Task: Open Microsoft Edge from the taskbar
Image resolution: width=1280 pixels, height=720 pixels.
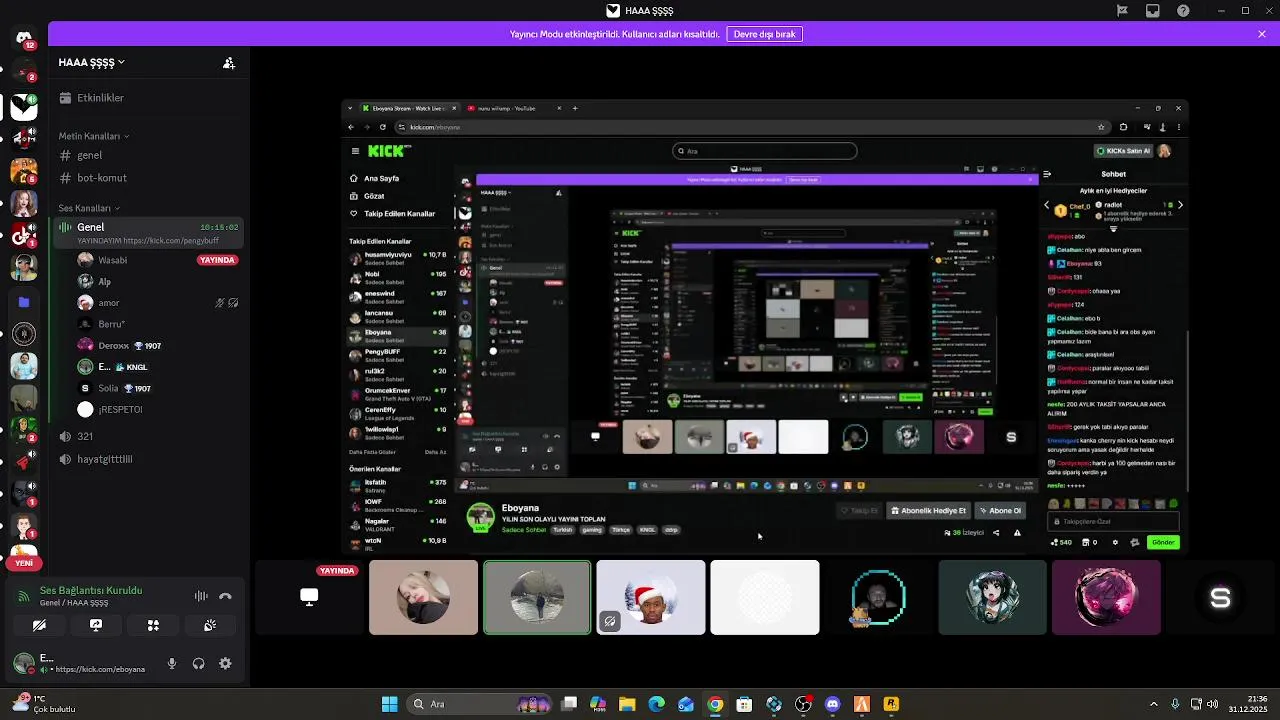Action: [x=656, y=704]
